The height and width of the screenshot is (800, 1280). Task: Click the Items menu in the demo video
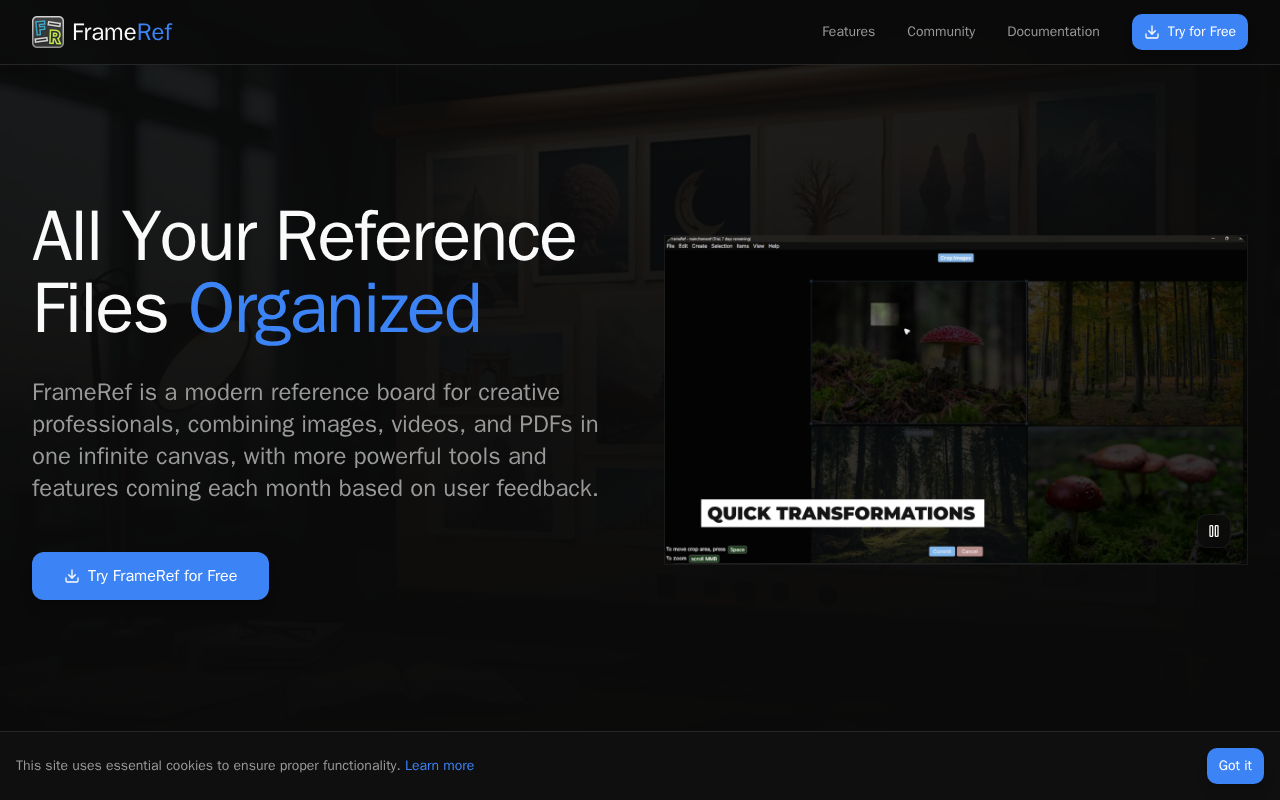point(743,246)
